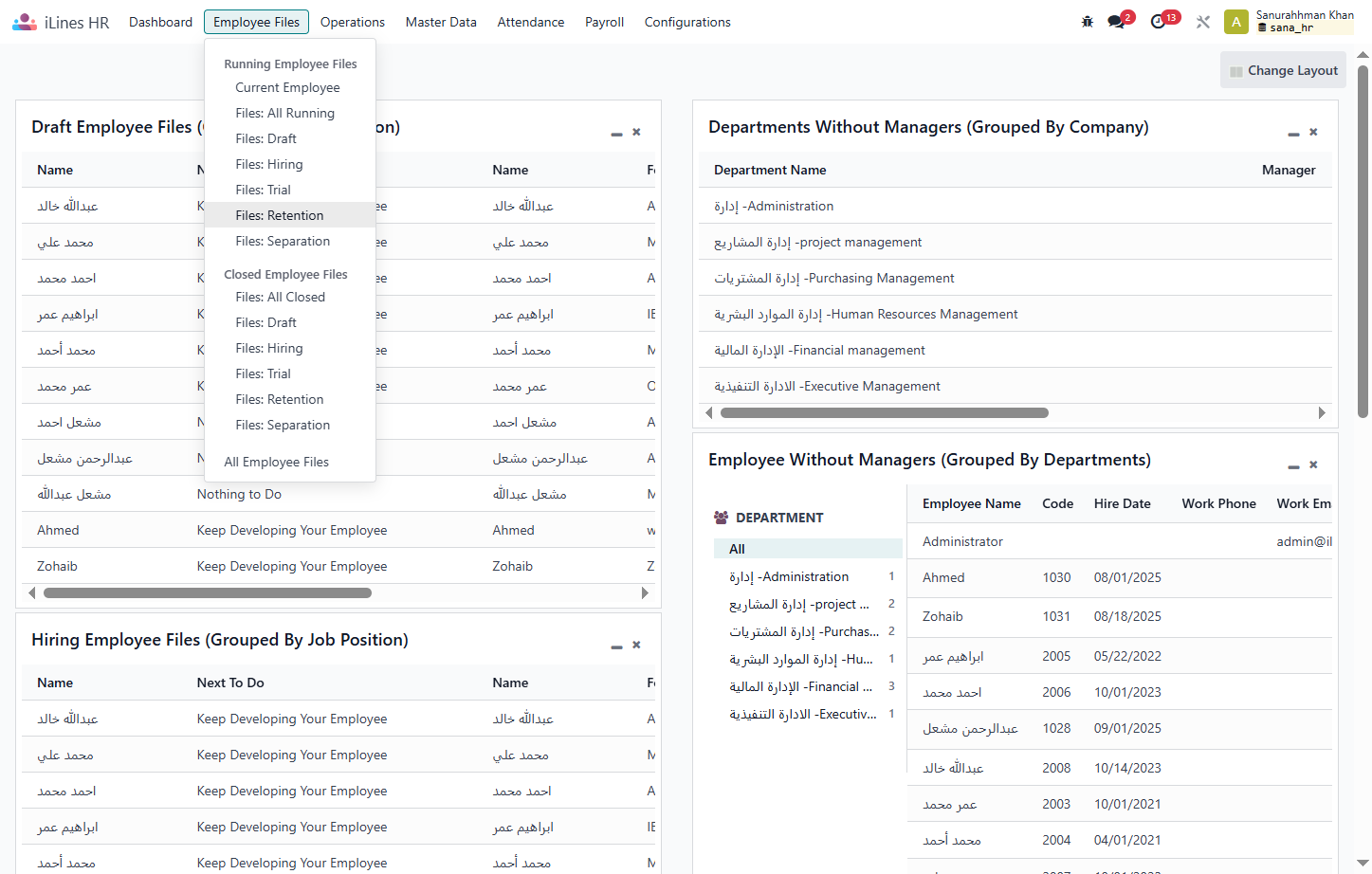The width and height of the screenshot is (1372, 874).
Task: Select the All department filter
Action: 808,549
